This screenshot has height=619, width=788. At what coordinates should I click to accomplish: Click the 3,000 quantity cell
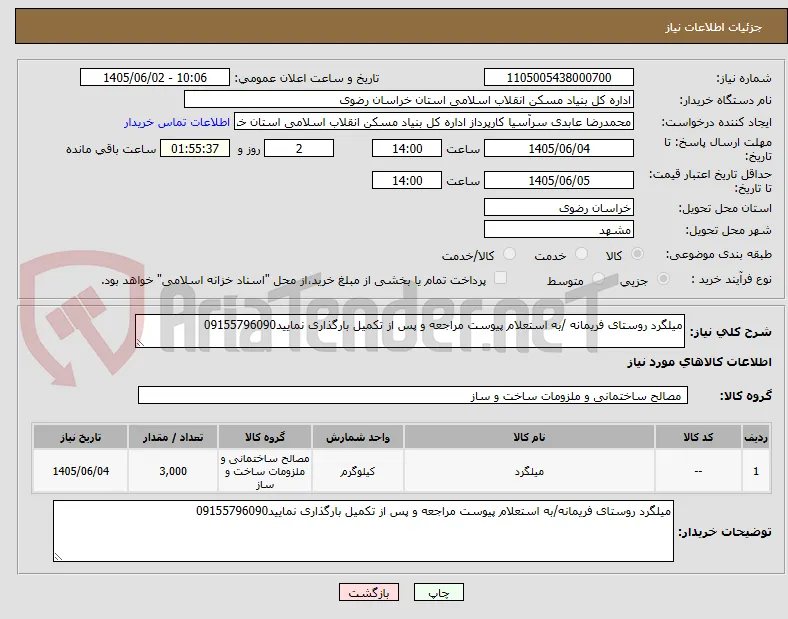pos(173,471)
